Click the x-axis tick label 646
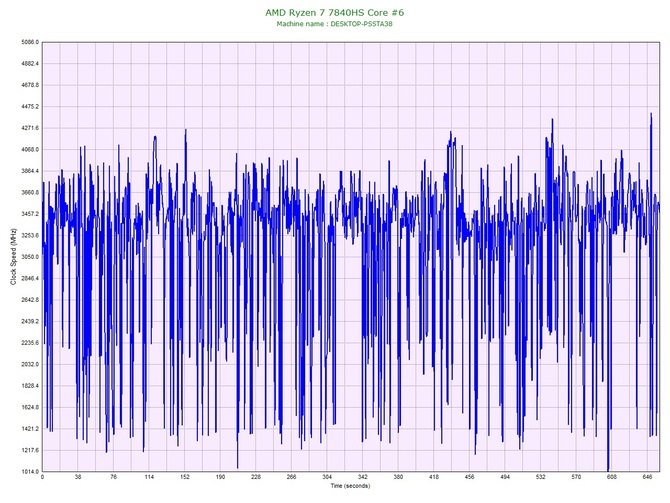Image resolution: width=670 pixels, height=503 pixels. 647,477
